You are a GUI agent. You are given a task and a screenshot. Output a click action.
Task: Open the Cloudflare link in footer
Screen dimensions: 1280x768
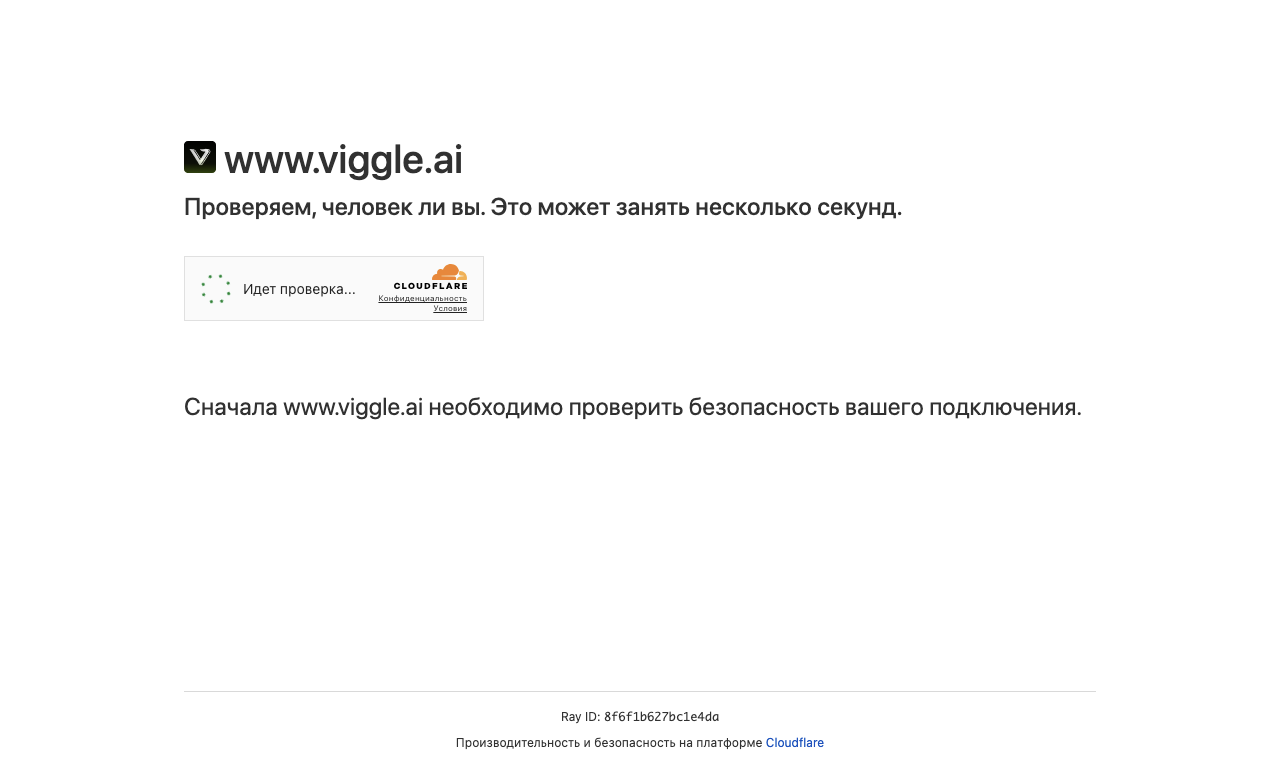pos(795,743)
